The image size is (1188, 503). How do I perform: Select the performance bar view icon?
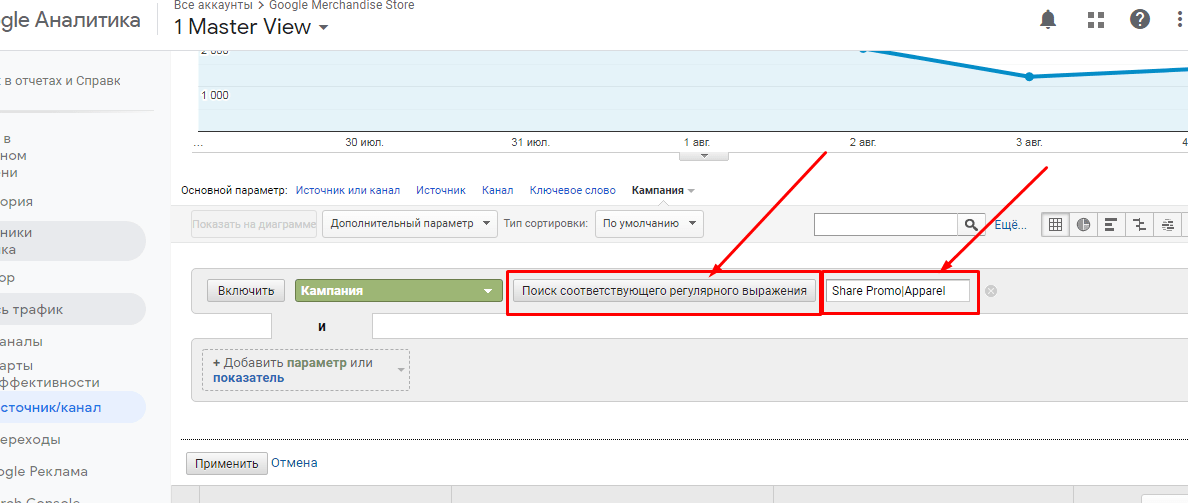(x=1110, y=225)
